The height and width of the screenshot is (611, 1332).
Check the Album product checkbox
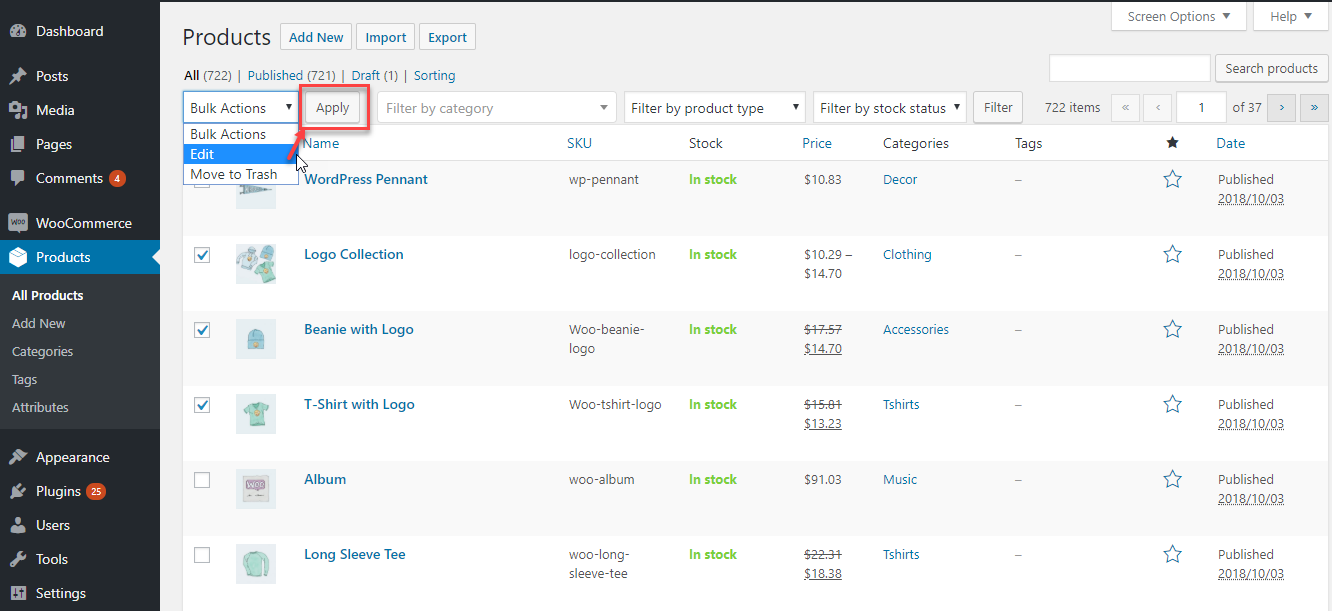coord(202,480)
